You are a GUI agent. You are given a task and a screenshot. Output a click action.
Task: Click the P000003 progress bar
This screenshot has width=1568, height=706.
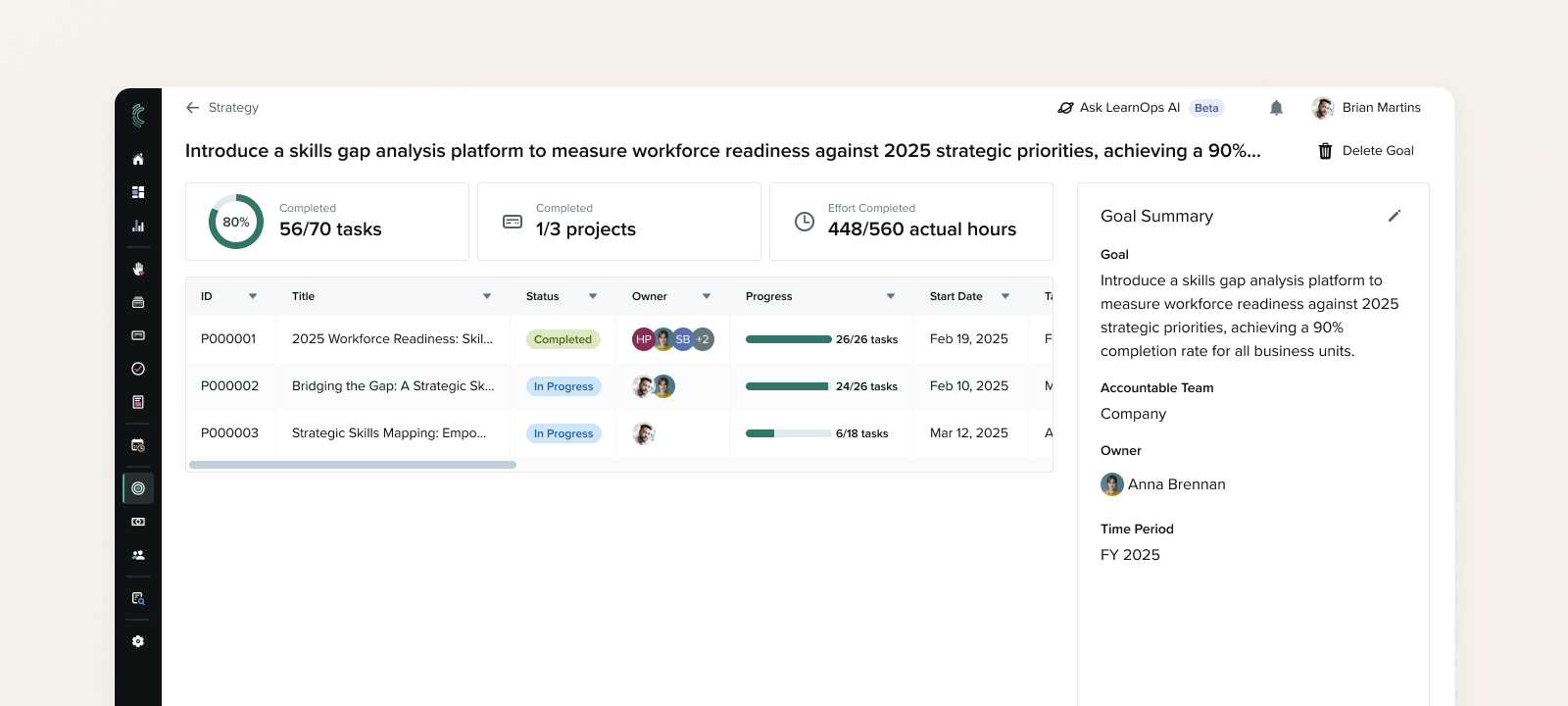point(789,433)
